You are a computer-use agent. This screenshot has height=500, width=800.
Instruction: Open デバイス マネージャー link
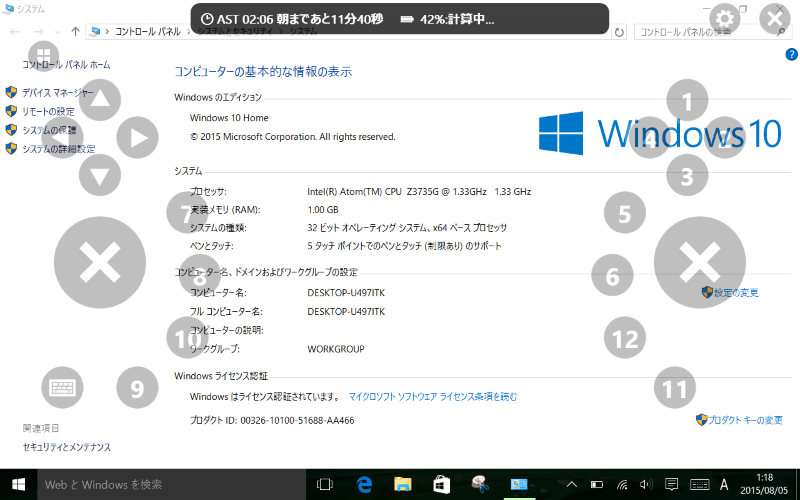tap(58, 92)
